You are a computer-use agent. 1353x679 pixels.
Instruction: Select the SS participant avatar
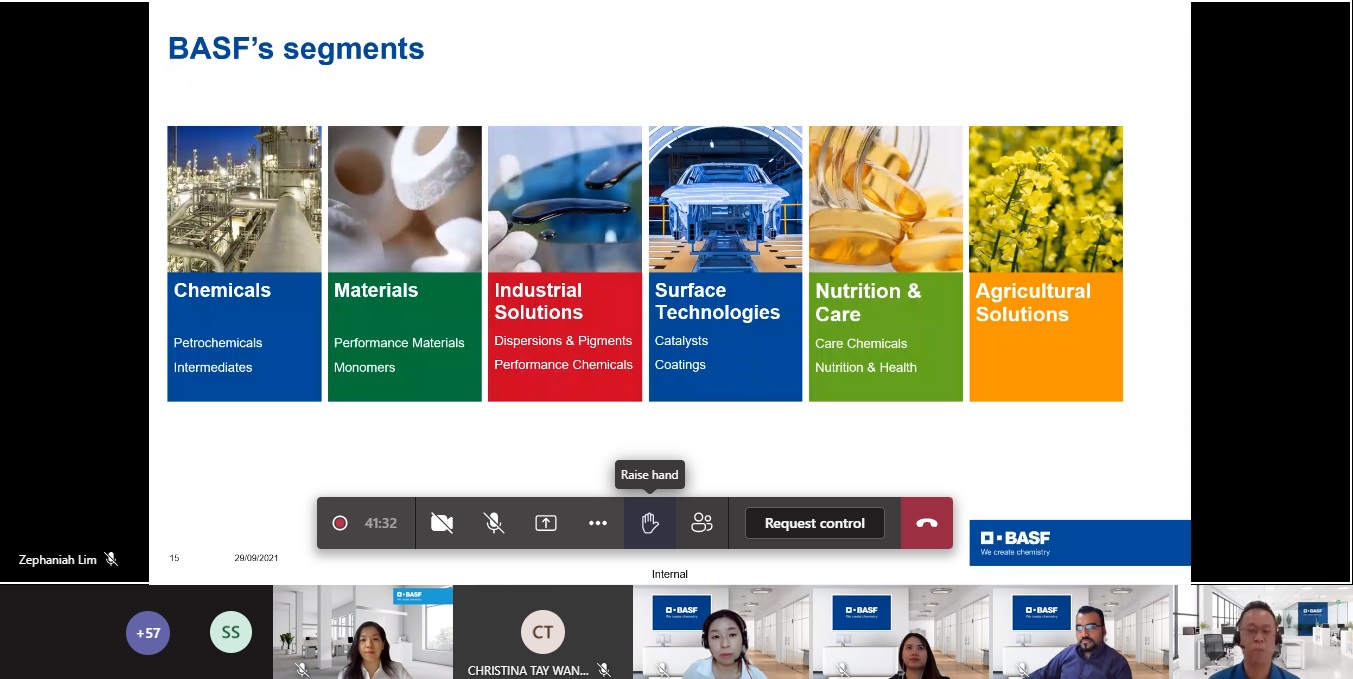(231, 632)
